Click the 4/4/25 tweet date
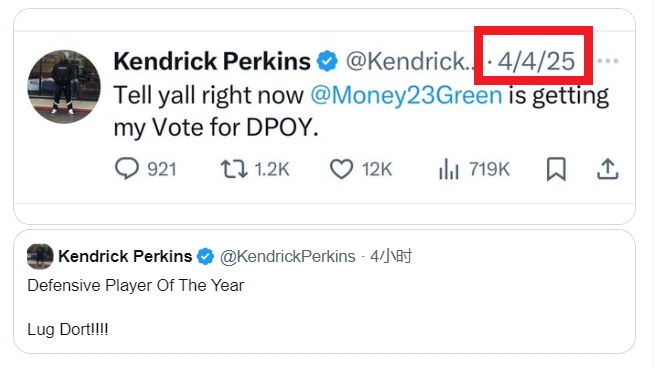The height and width of the screenshot is (368, 656). click(x=536, y=61)
